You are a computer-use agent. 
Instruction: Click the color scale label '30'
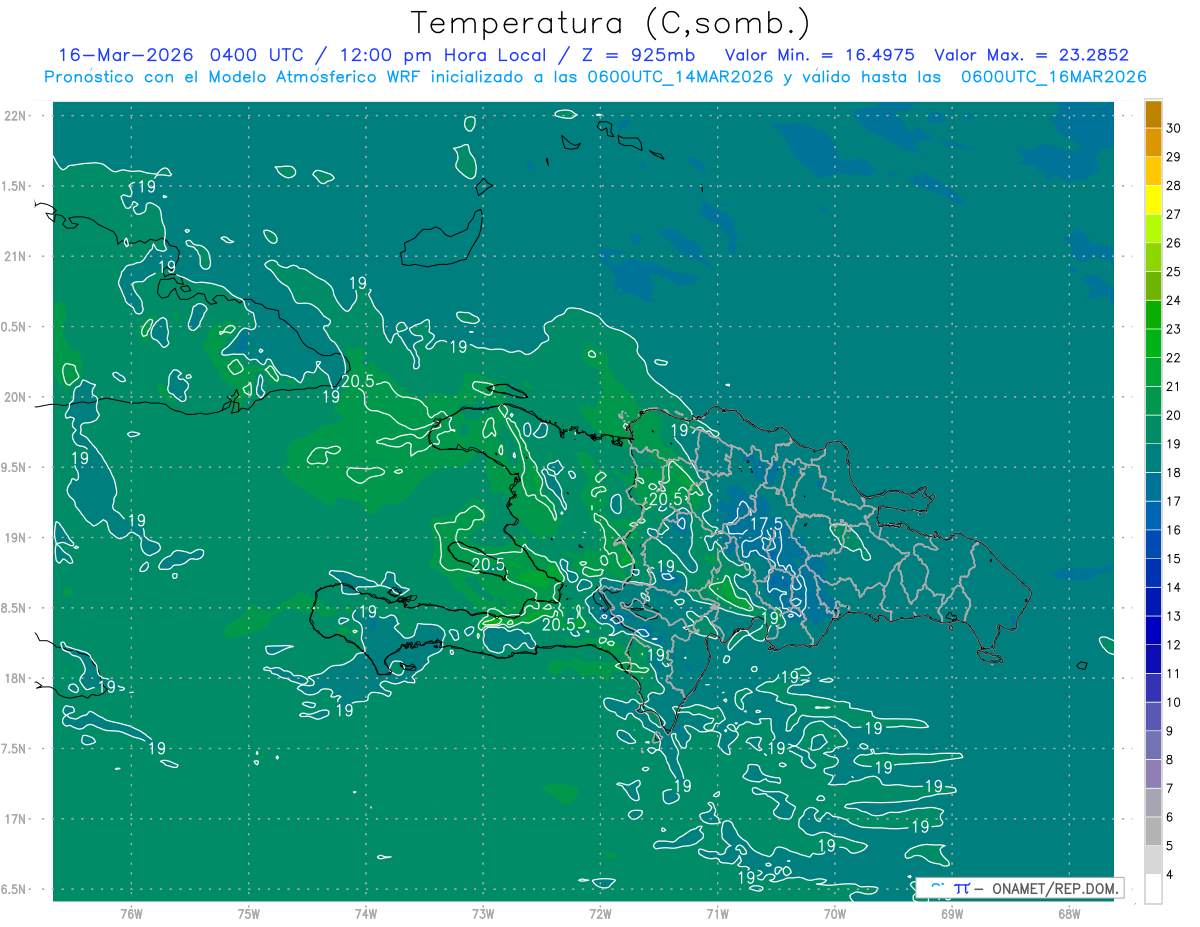(x=1174, y=127)
